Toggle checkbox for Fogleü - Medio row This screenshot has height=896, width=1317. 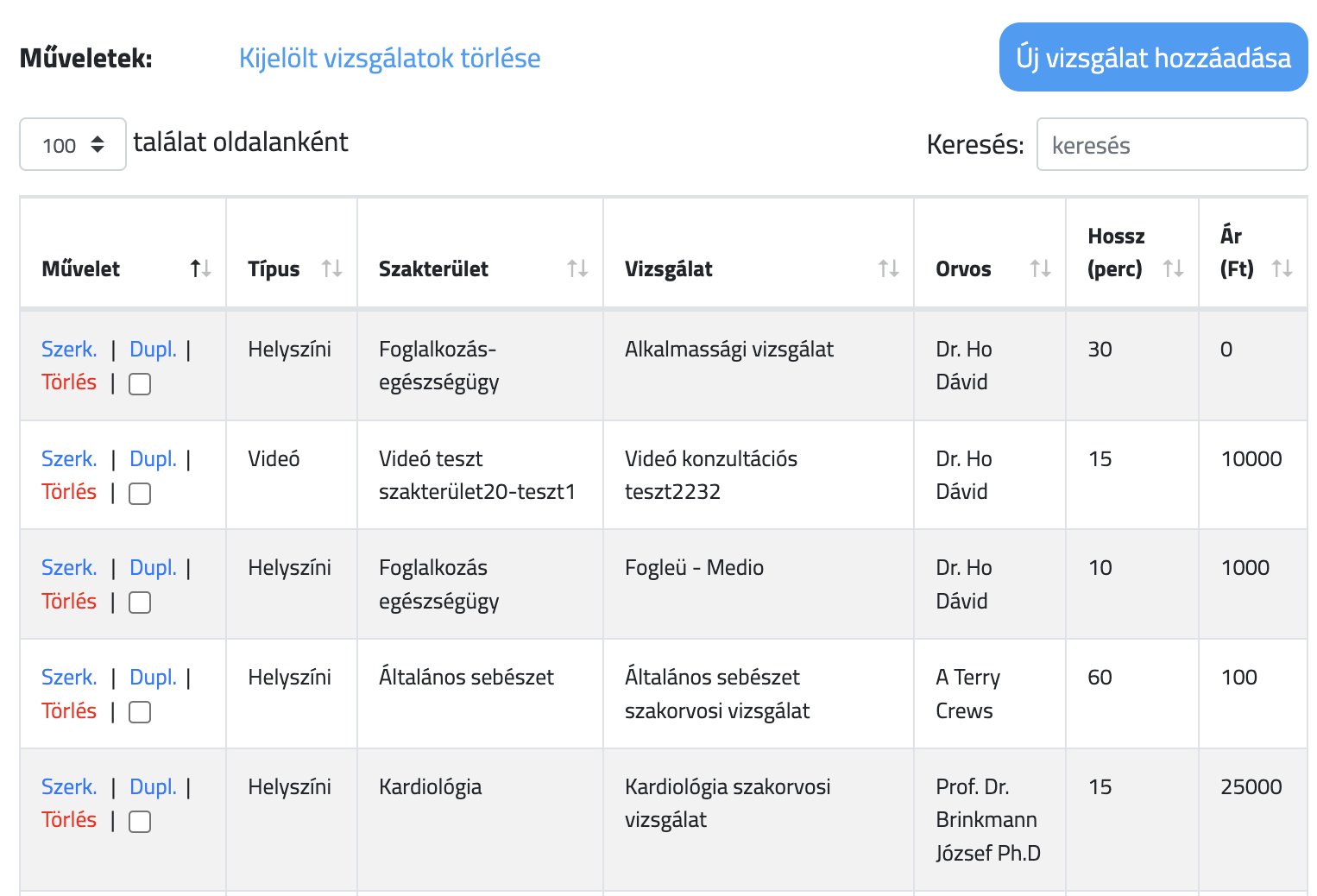coord(140,603)
